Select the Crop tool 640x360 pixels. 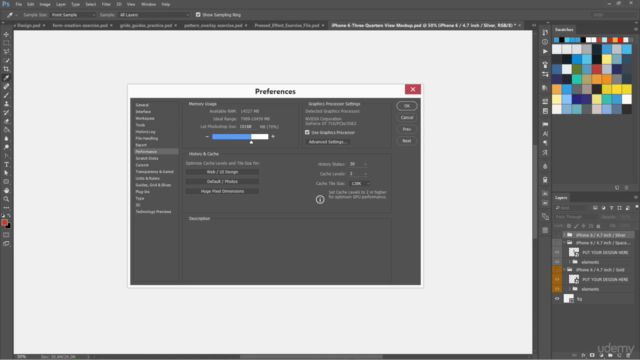(6, 69)
